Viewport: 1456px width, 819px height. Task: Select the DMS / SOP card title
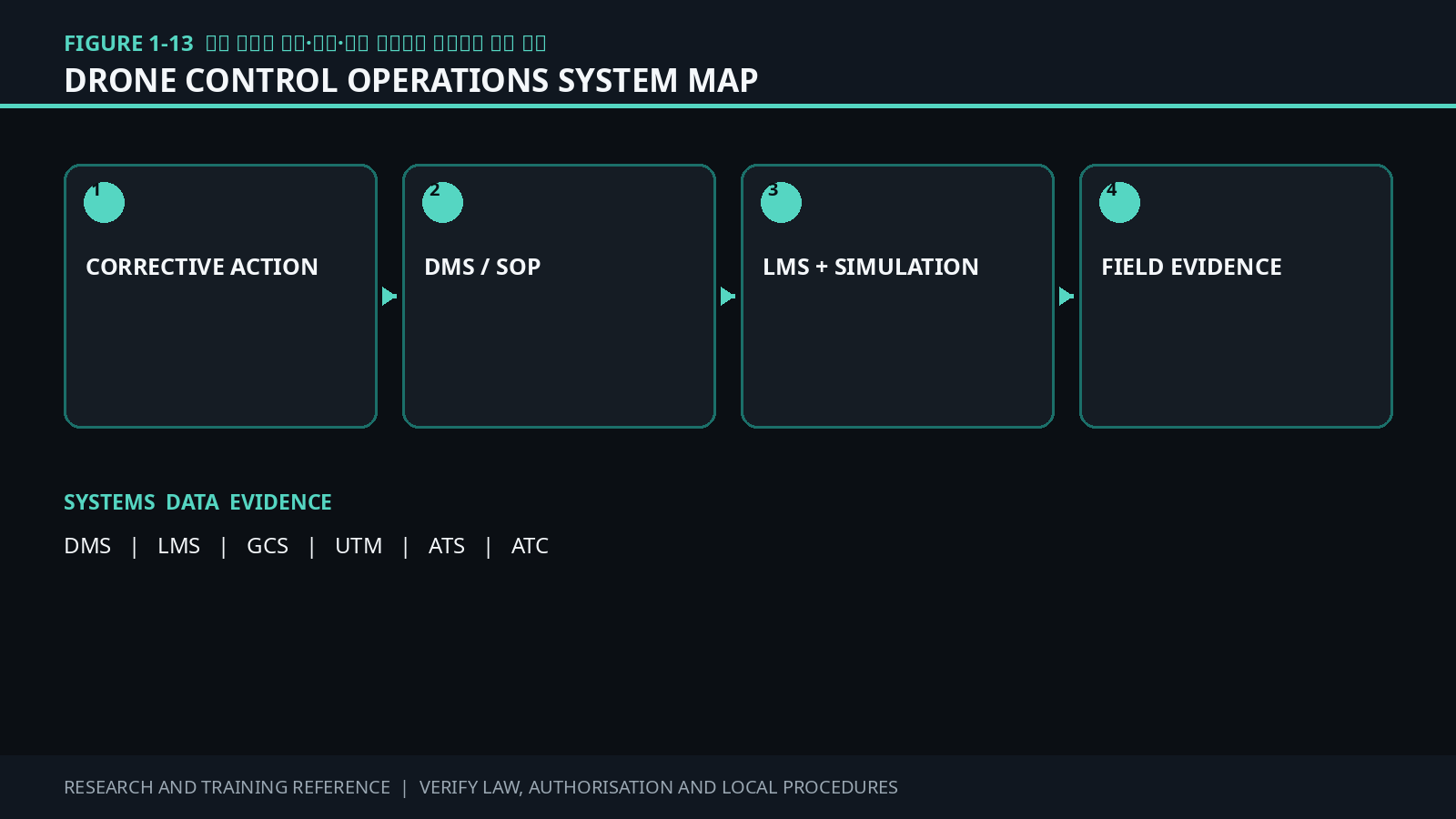482,267
